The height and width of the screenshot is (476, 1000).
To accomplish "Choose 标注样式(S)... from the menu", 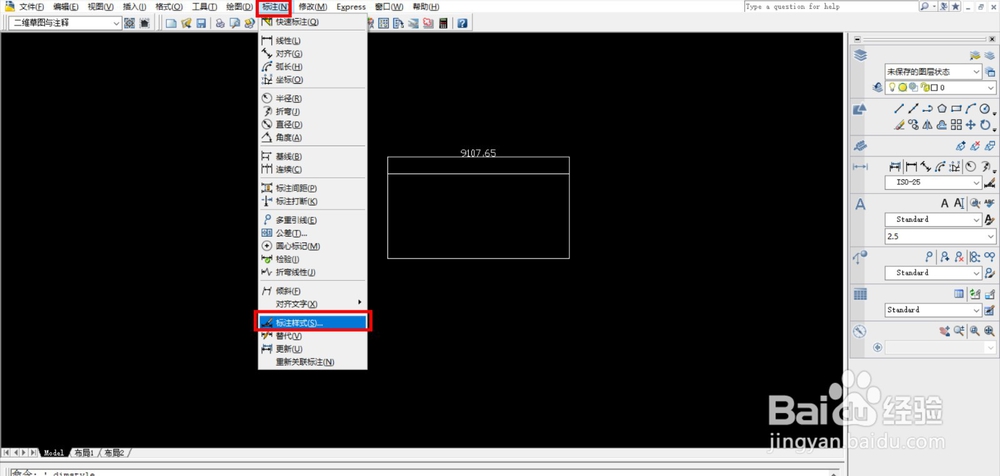I will [312, 323].
